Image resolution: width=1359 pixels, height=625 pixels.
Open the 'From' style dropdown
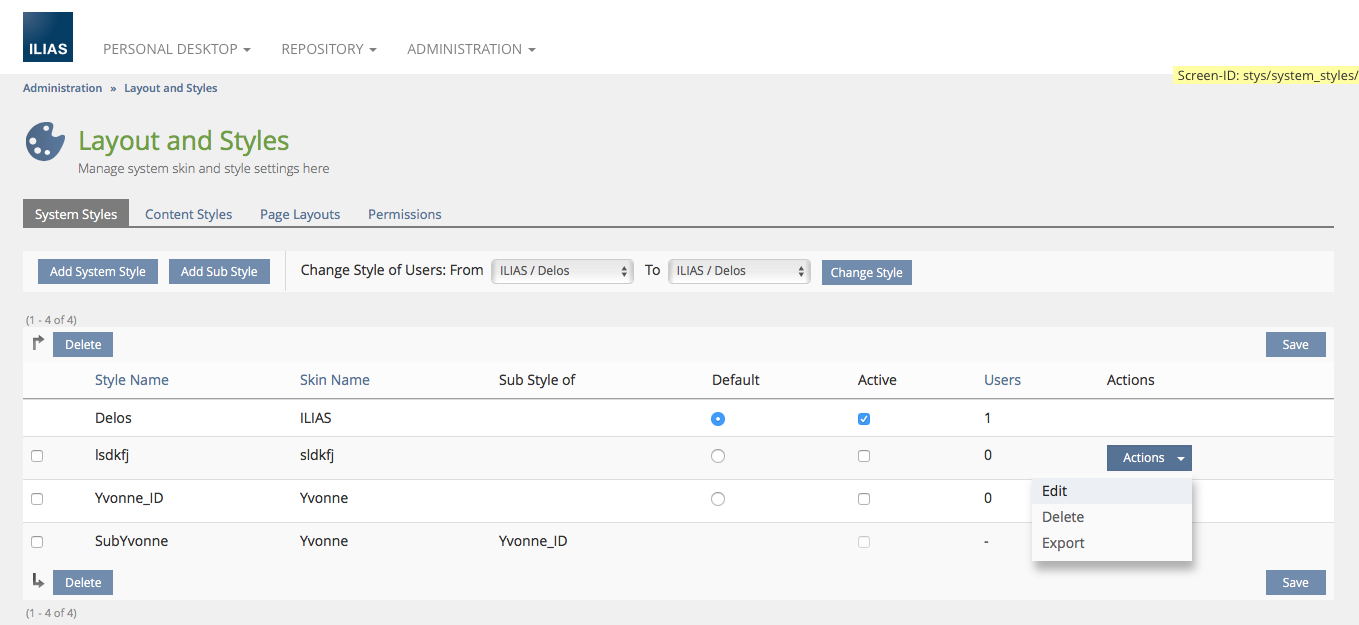(x=562, y=271)
